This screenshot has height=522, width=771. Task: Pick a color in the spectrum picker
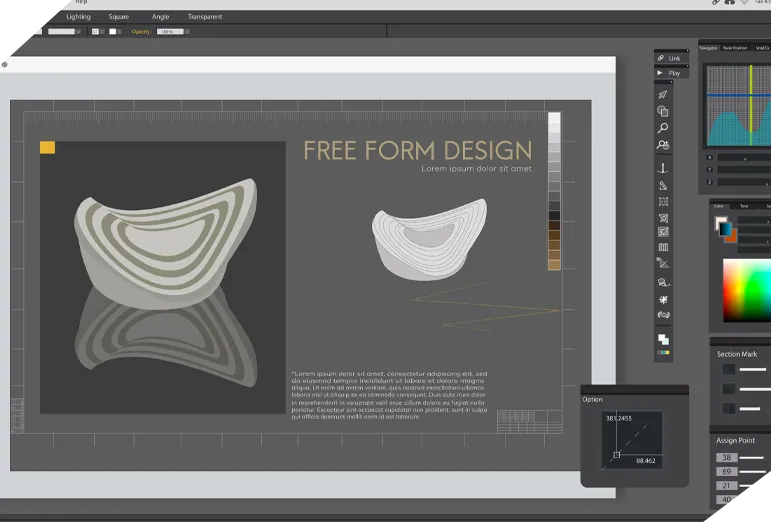[x=747, y=290]
